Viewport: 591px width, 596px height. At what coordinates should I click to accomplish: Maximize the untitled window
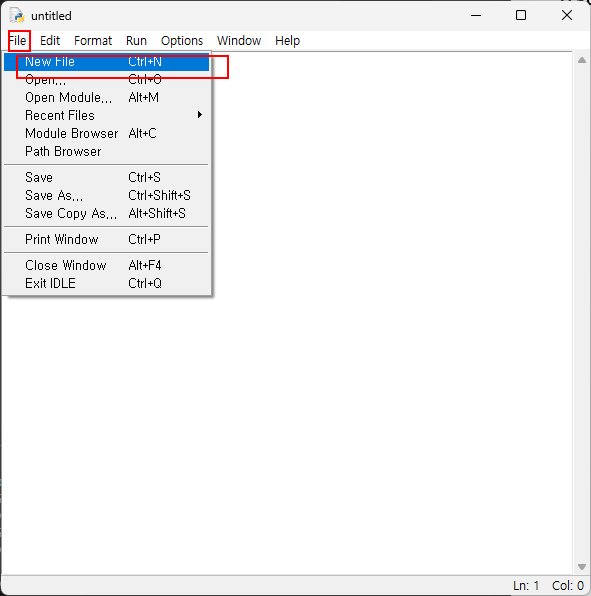pos(521,16)
